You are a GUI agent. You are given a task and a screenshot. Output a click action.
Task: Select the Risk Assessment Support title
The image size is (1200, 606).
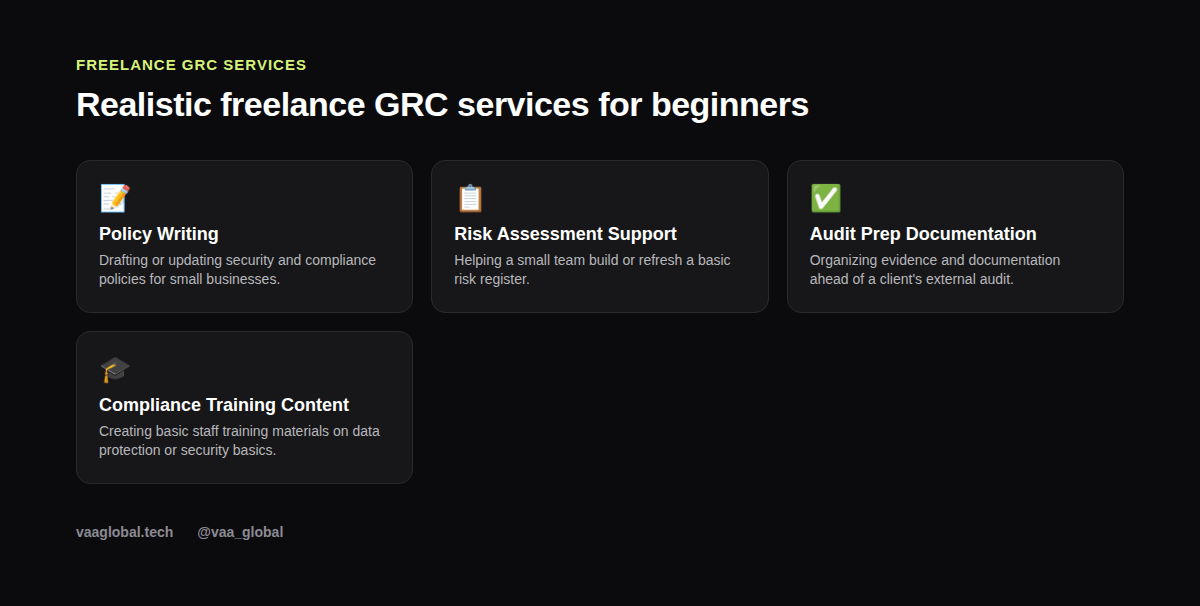565,234
